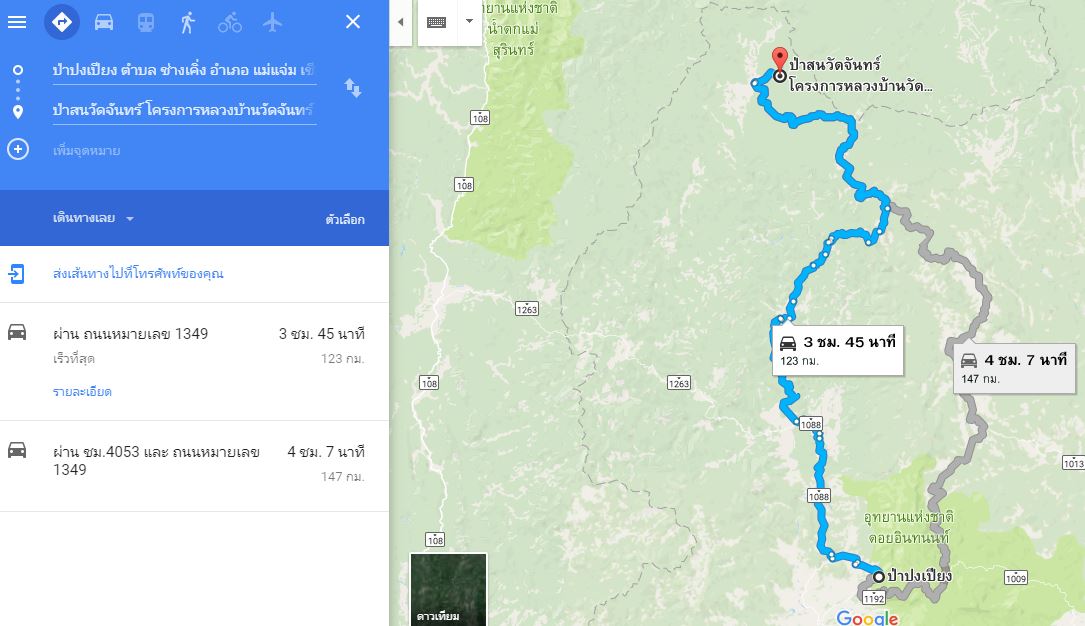Open รายละเอียด details for route 1349
This screenshot has height=626, width=1085.
click(x=82, y=392)
